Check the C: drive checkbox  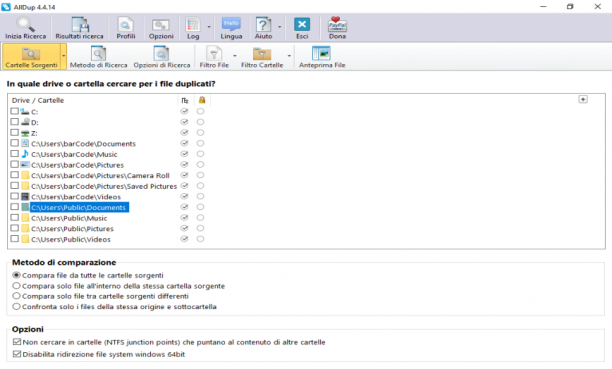click(15, 111)
